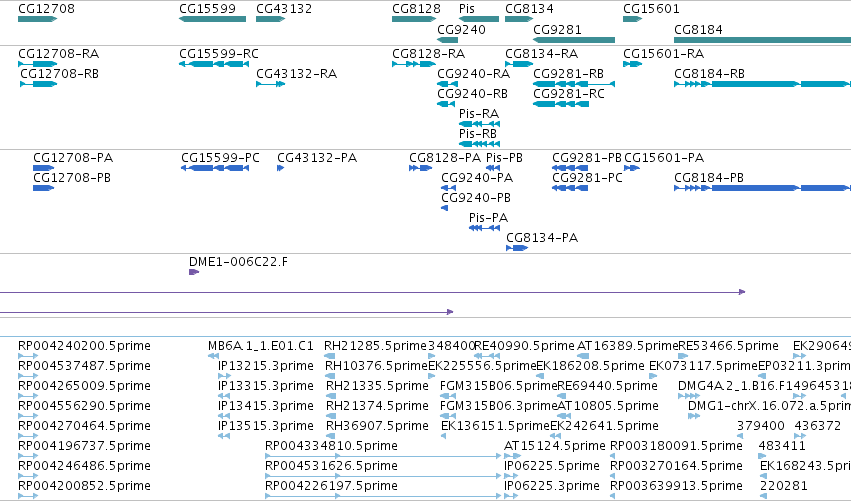Click transcript Pis-RA label

point(479,114)
